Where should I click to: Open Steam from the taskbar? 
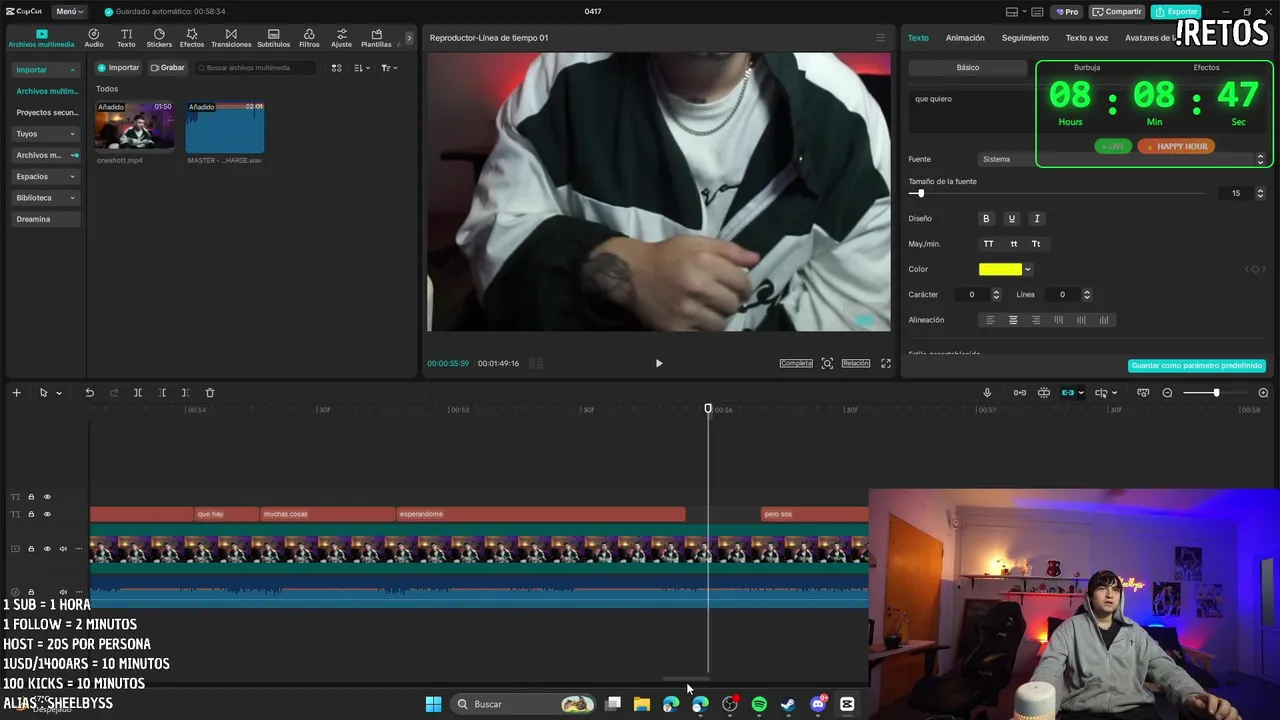click(x=788, y=704)
